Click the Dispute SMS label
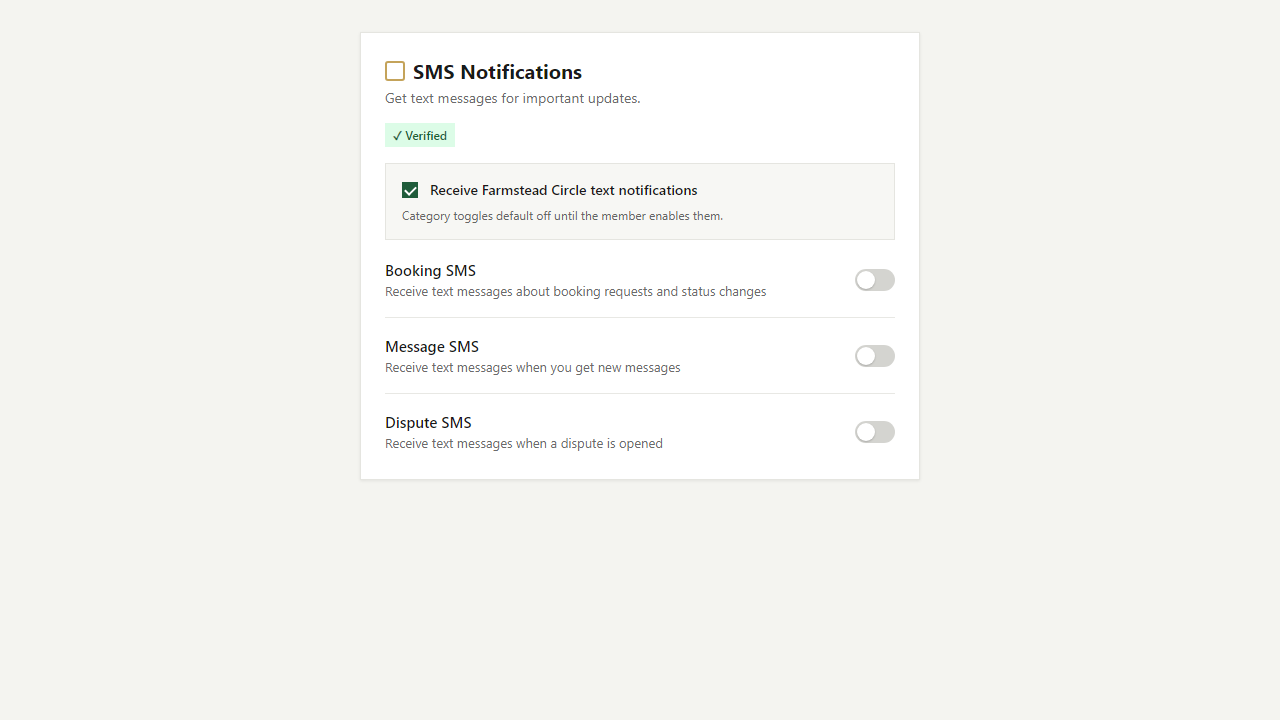Screen dimensions: 1280x720 tap(428, 422)
